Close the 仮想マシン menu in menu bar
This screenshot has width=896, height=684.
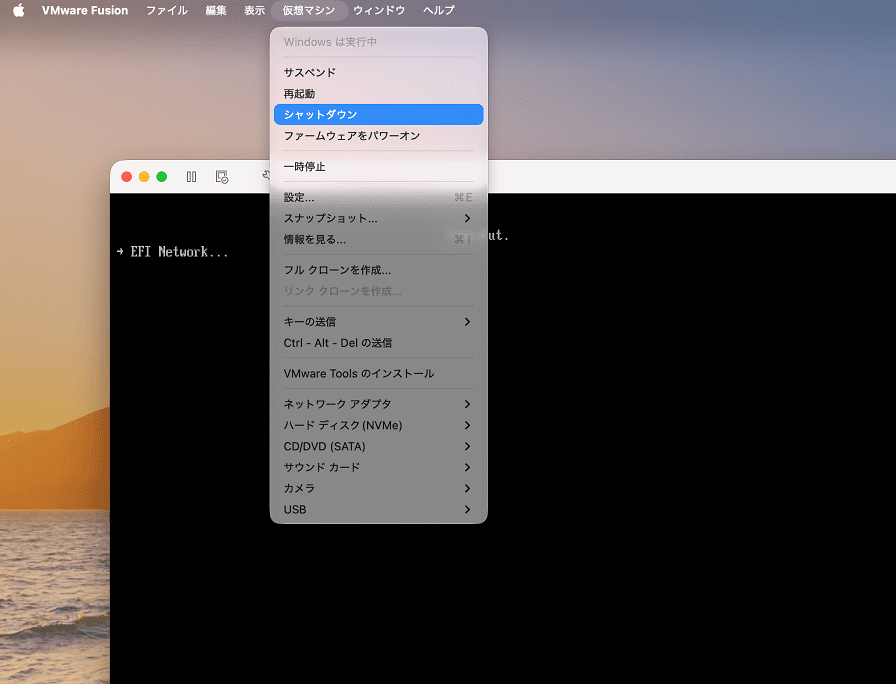click(x=309, y=10)
